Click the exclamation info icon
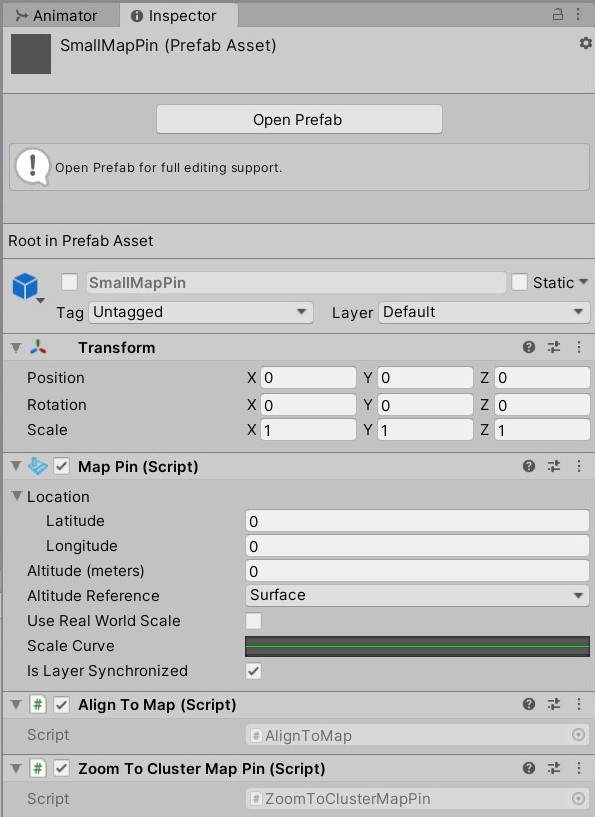This screenshot has height=817, width=595. [33, 167]
